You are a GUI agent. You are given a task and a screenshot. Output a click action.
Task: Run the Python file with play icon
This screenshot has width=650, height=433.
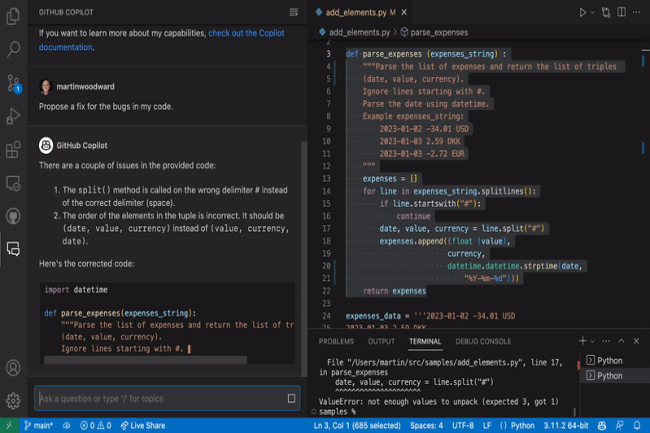coord(582,12)
